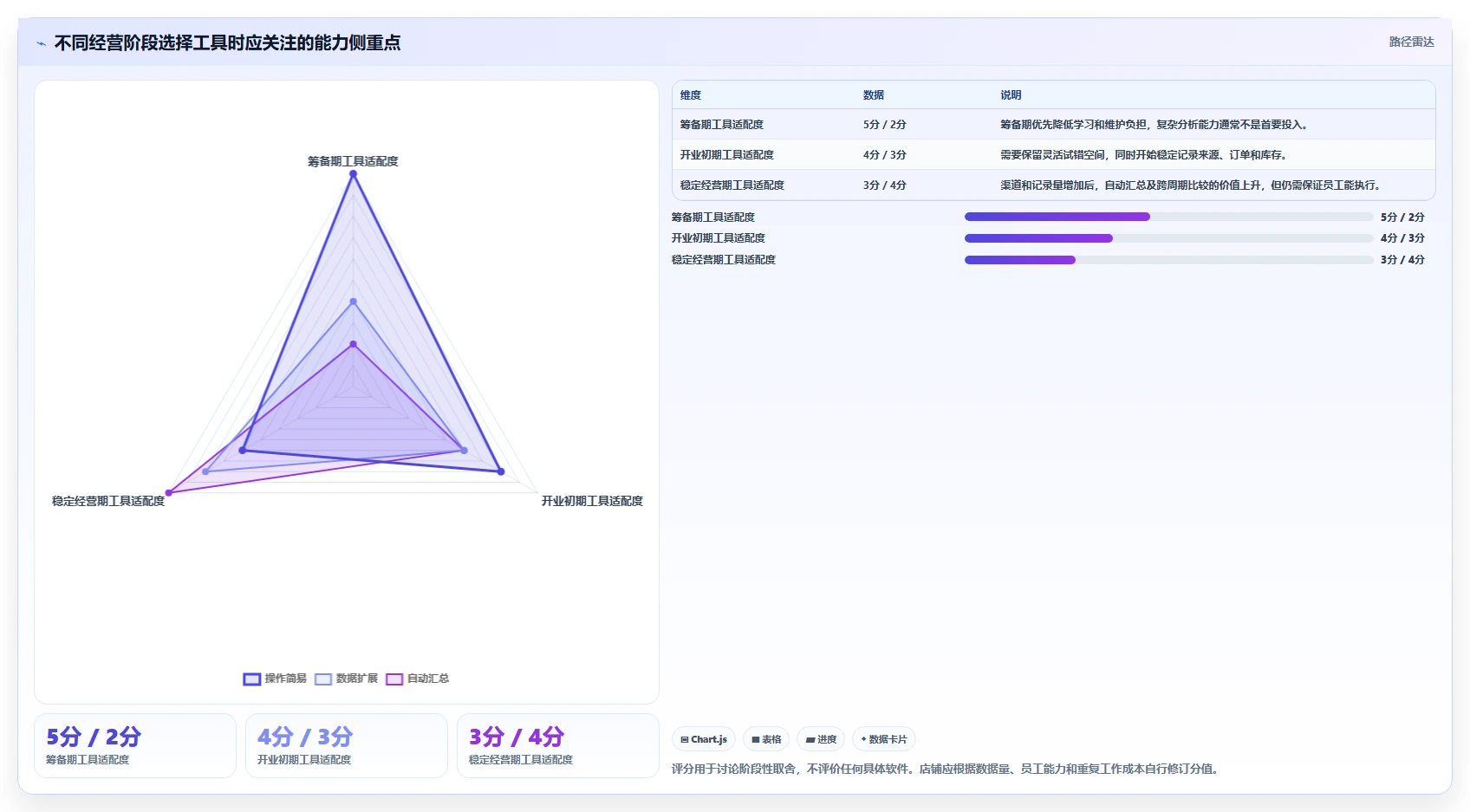
Task: Click radar axis label 筹备期工具适配度
Action: 353,161
